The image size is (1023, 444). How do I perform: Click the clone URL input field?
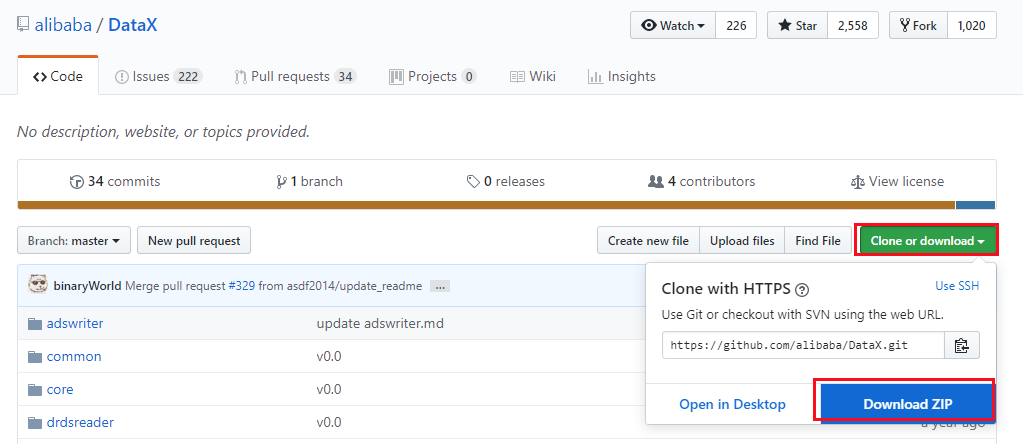[803, 345]
